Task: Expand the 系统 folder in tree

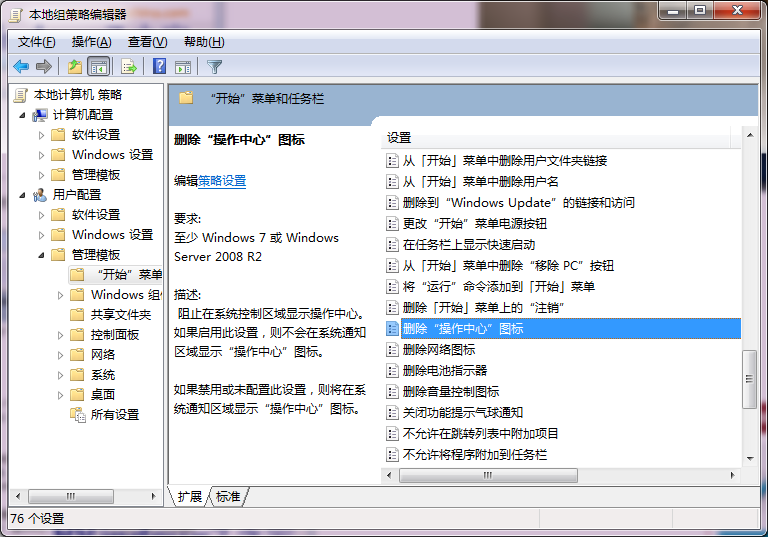Action: point(61,375)
